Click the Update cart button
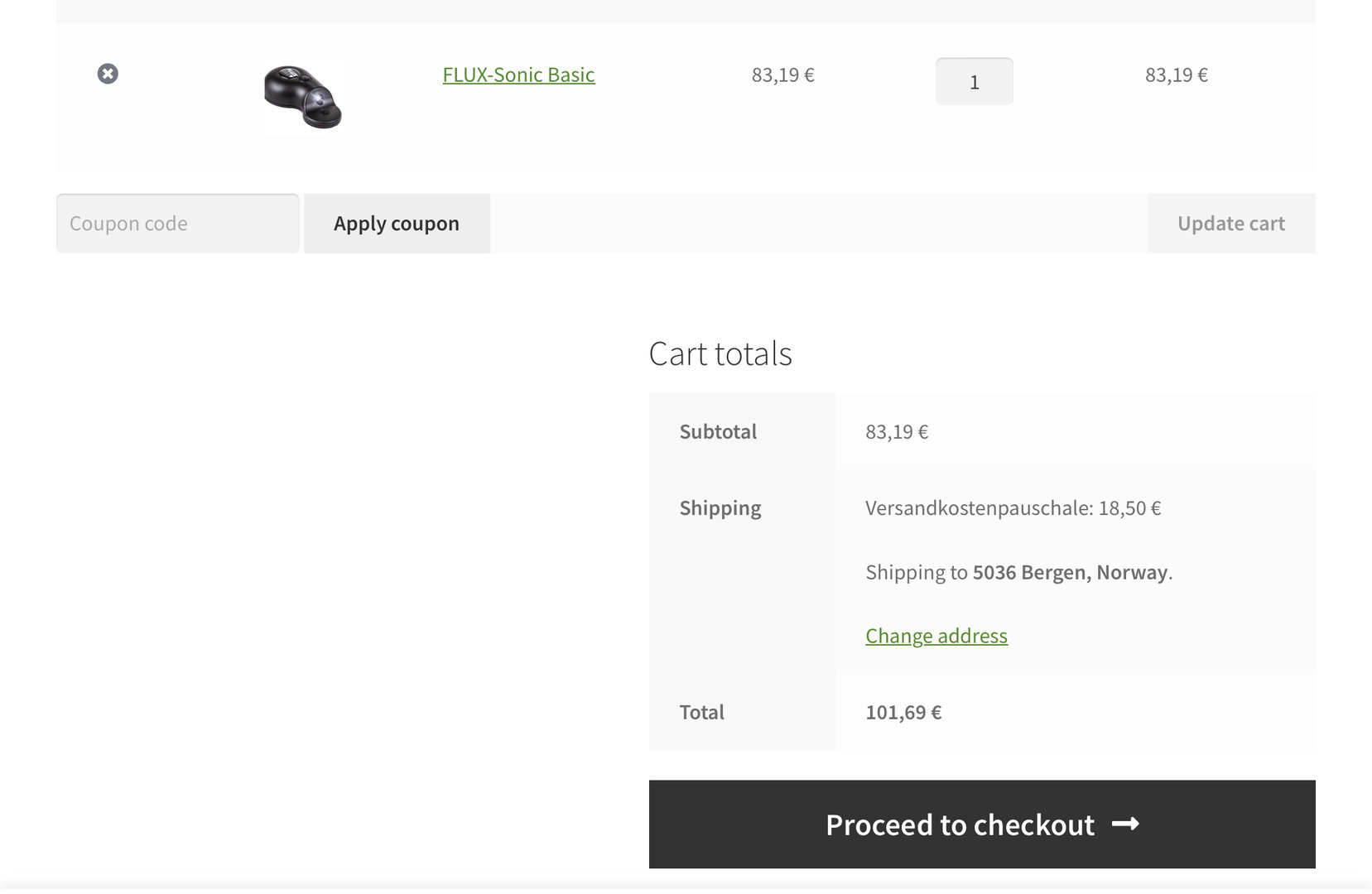The image size is (1372, 894). (x=1230, y=223)
